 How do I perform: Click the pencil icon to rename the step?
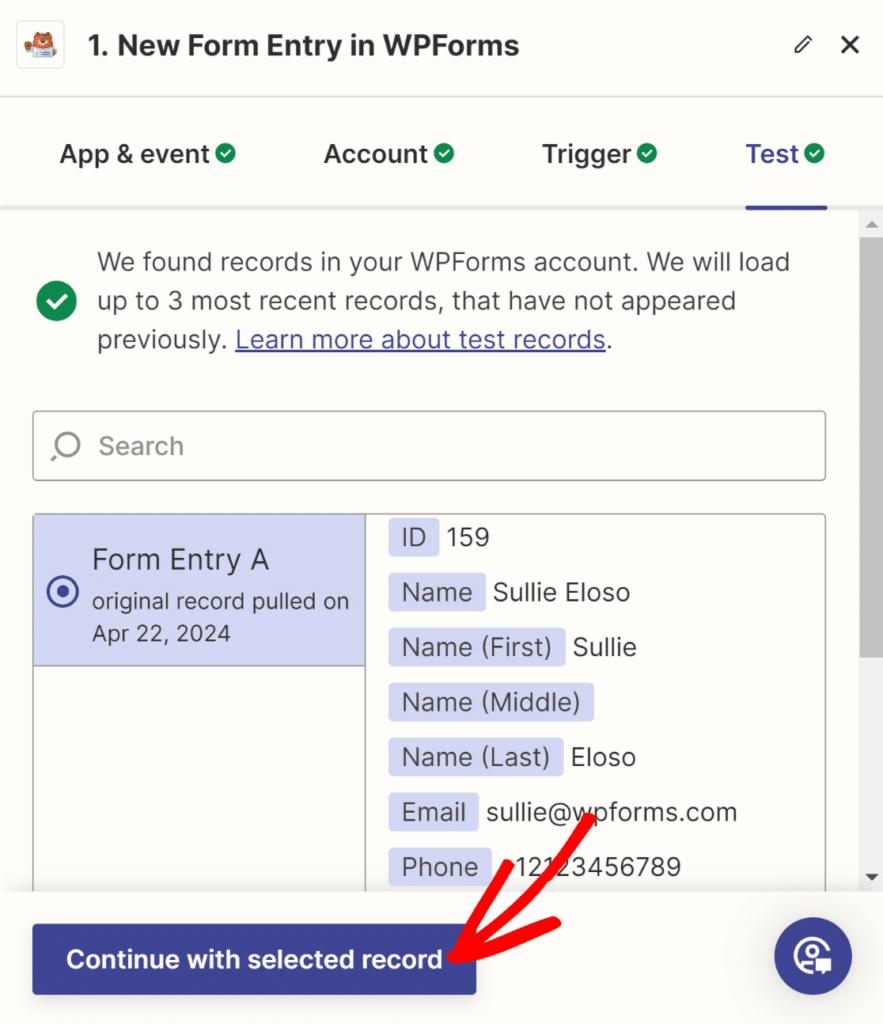[x=803, y=44]
